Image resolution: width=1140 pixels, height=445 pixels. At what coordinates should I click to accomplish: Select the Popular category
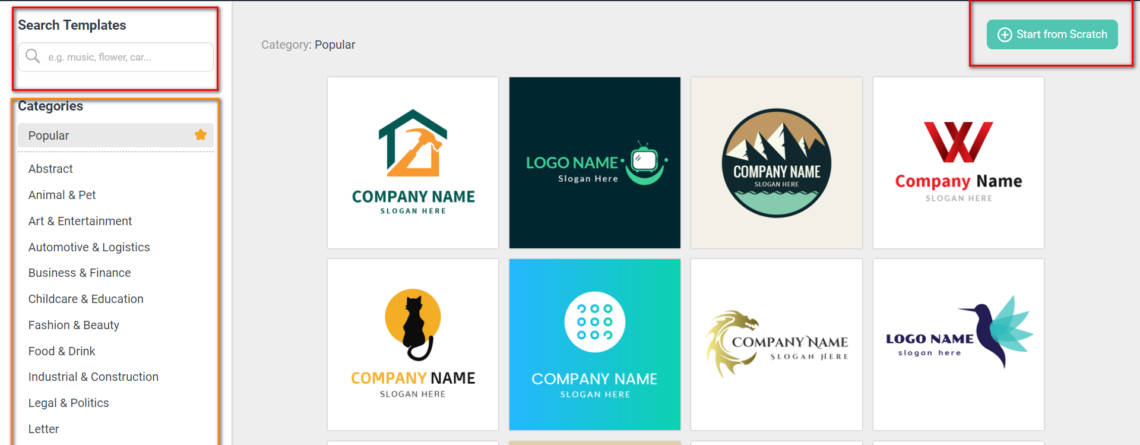tap(116, 135)
